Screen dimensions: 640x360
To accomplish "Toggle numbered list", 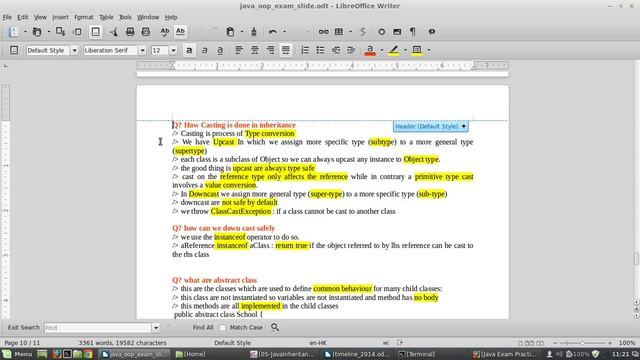I will coord(305,50).
